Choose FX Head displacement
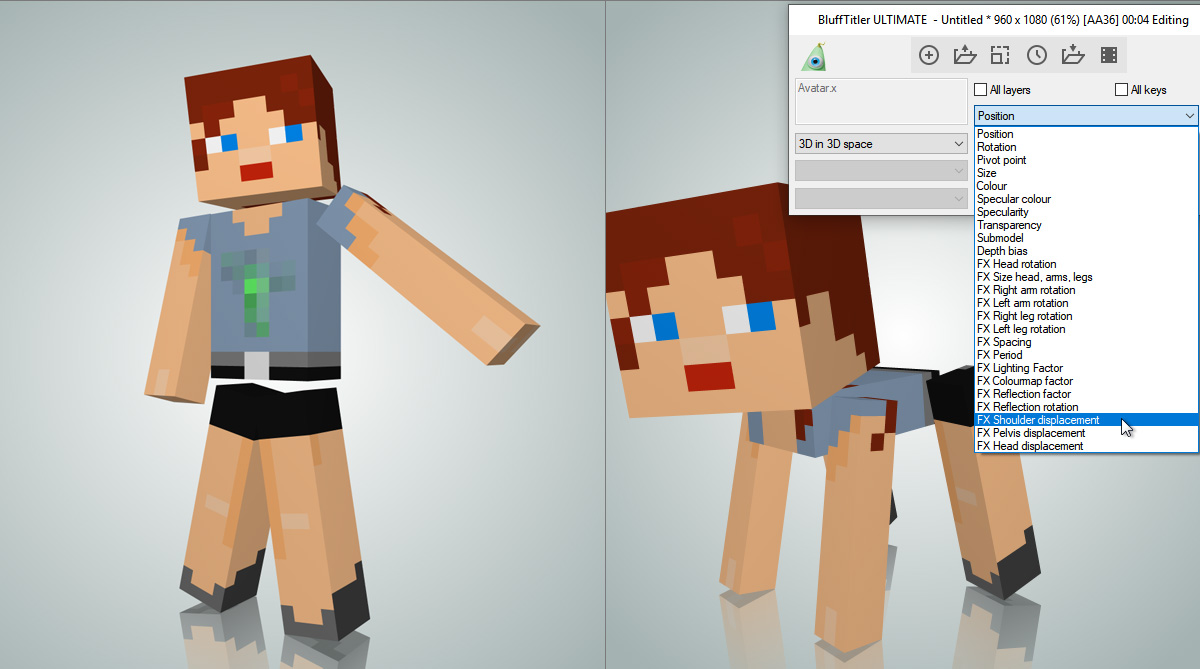 tap(1086, 446)
